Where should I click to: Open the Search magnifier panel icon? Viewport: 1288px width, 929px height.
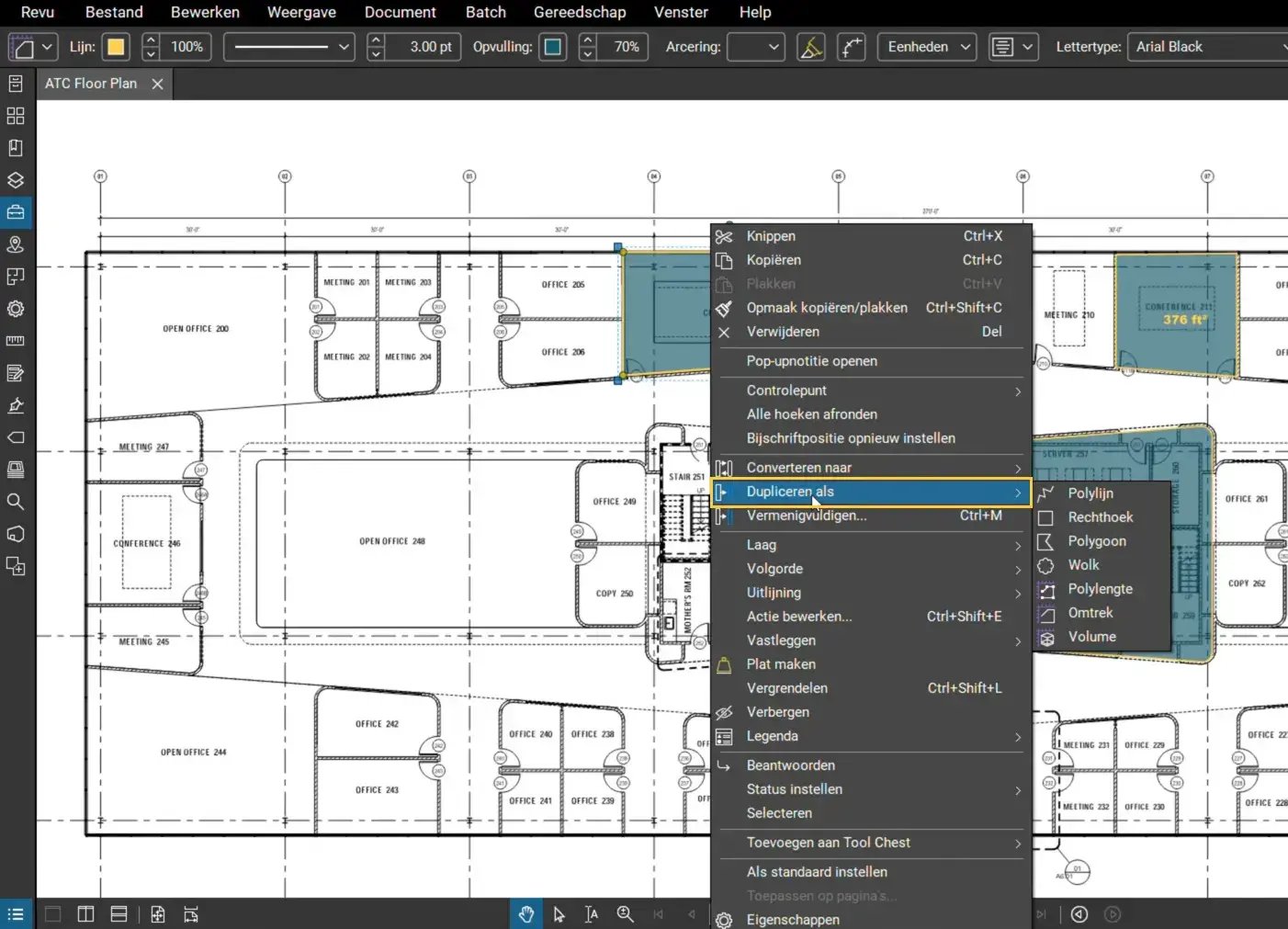(16, 502)
